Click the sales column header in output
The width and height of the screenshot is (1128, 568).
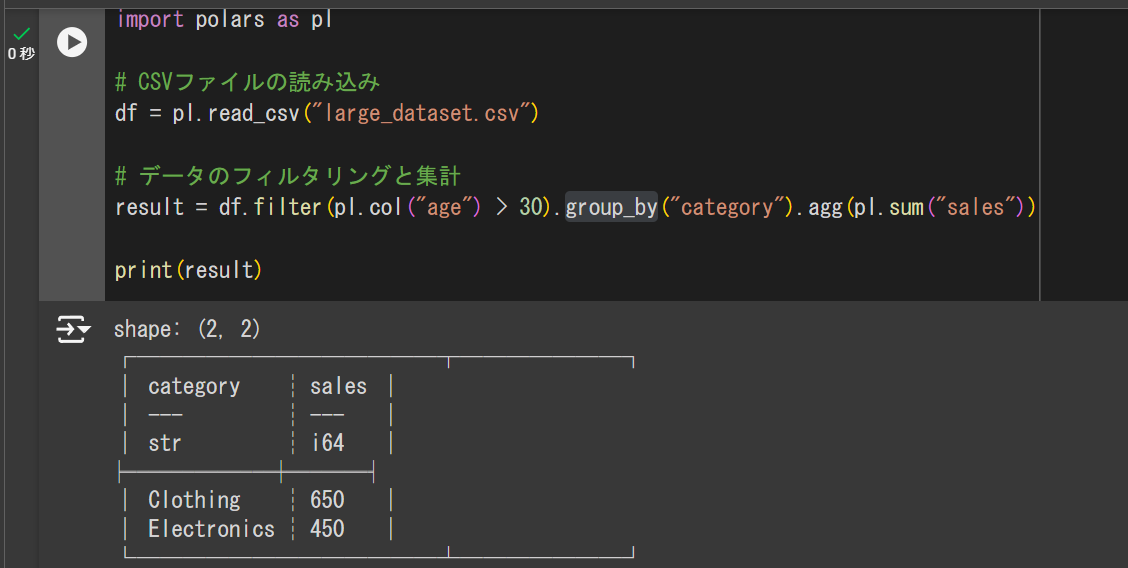pos(338,386)
